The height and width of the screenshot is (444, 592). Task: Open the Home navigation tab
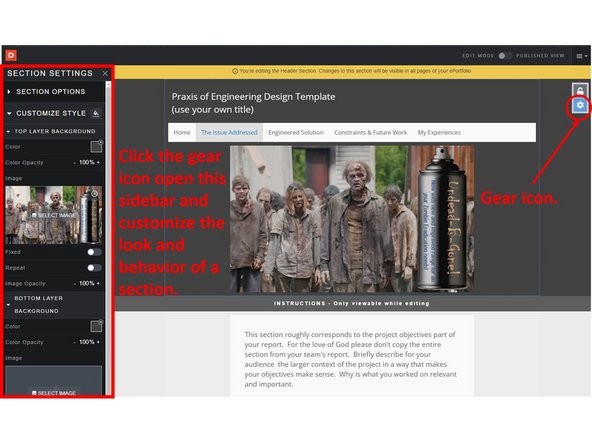[x=182, y=133]
